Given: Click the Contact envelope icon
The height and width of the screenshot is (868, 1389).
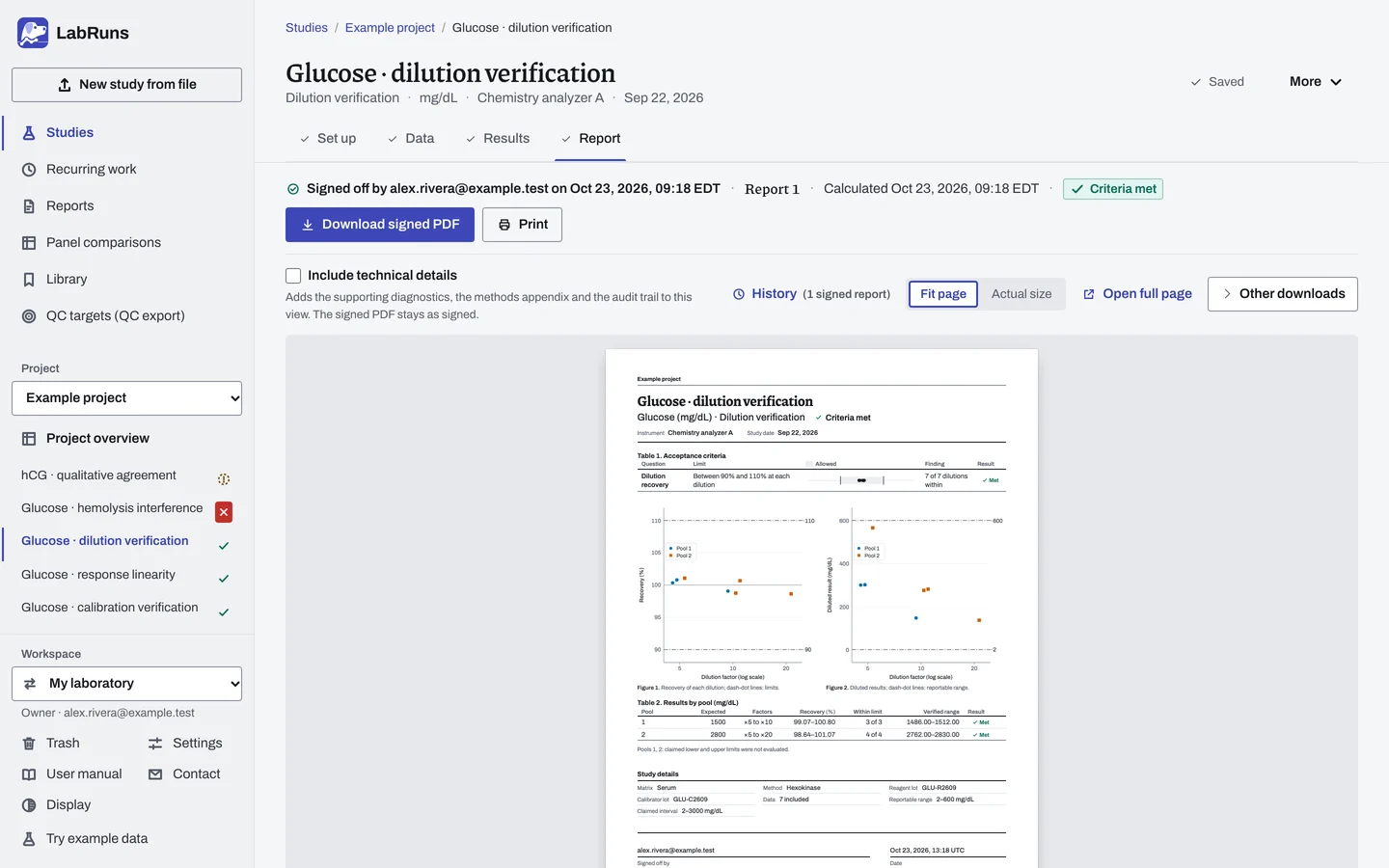Looking at the screenshot, I should click(x=155, y=774).
